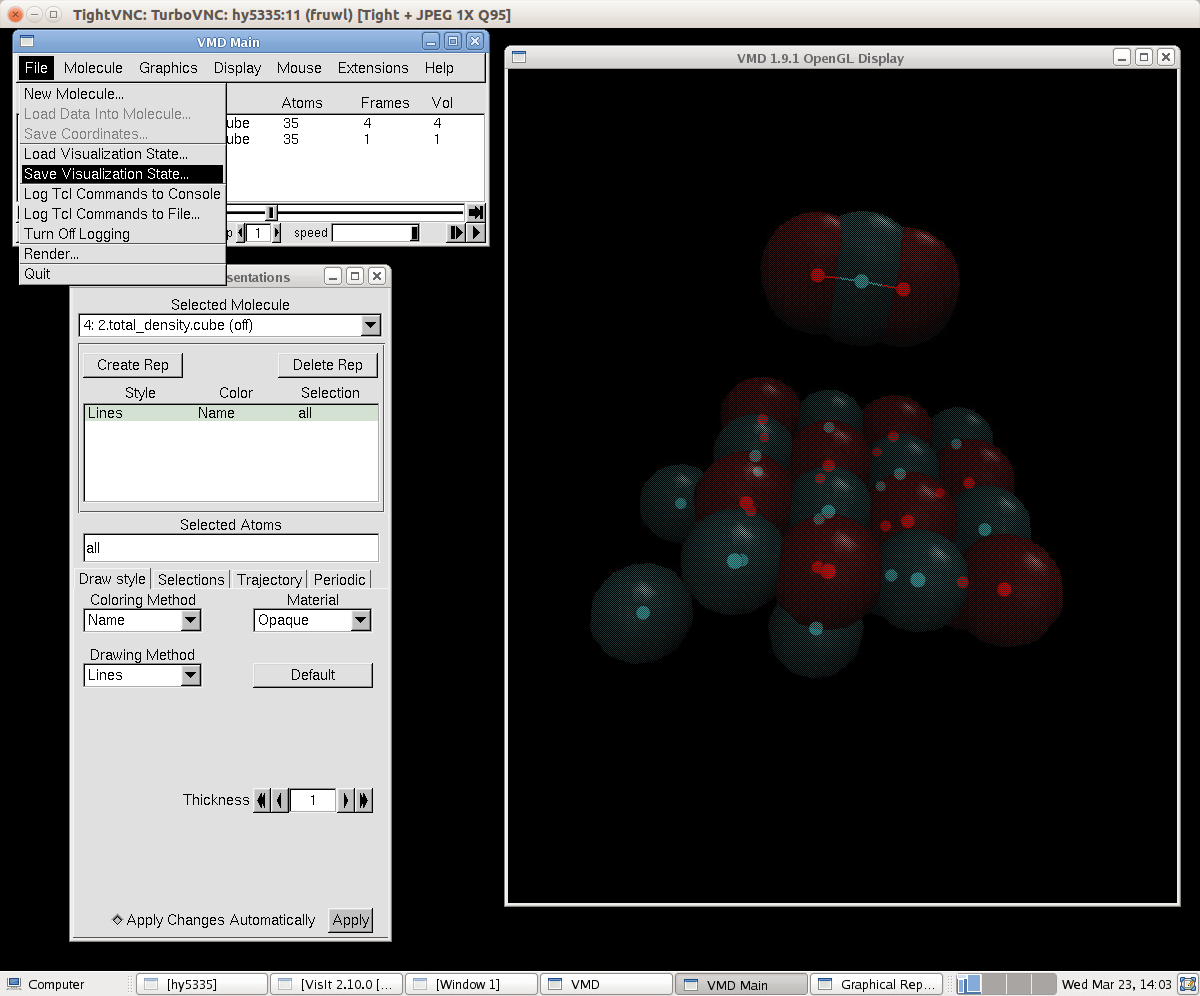
Task: Jump to the last trajectory frame
Action: (476, 212)
